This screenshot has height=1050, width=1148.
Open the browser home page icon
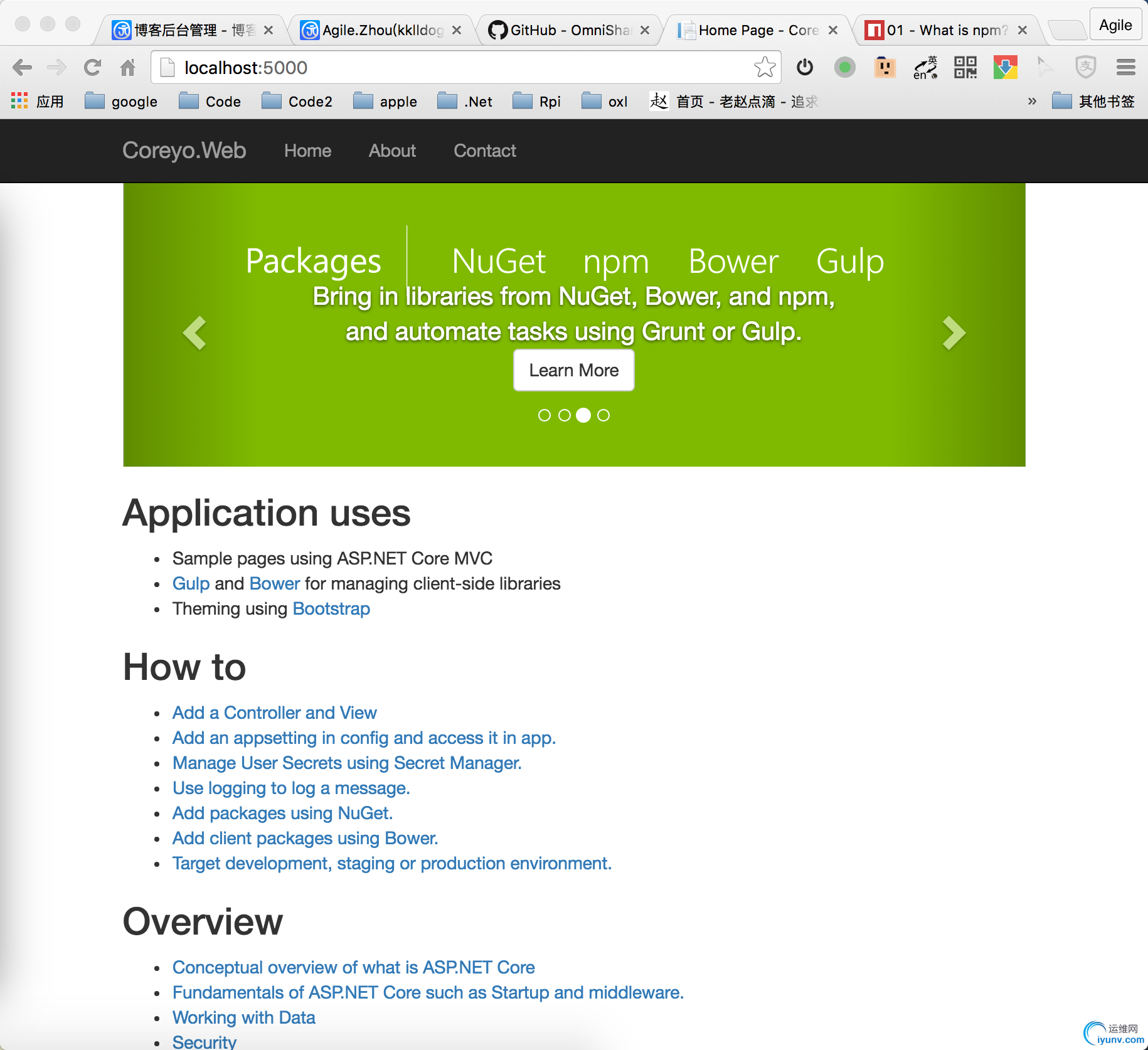128,67
